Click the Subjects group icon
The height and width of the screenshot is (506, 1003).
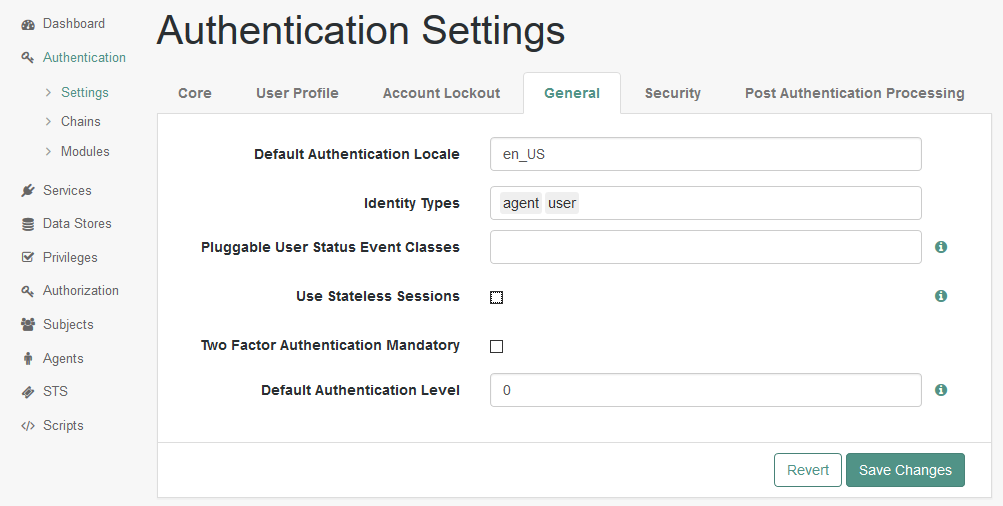[28, 325]
